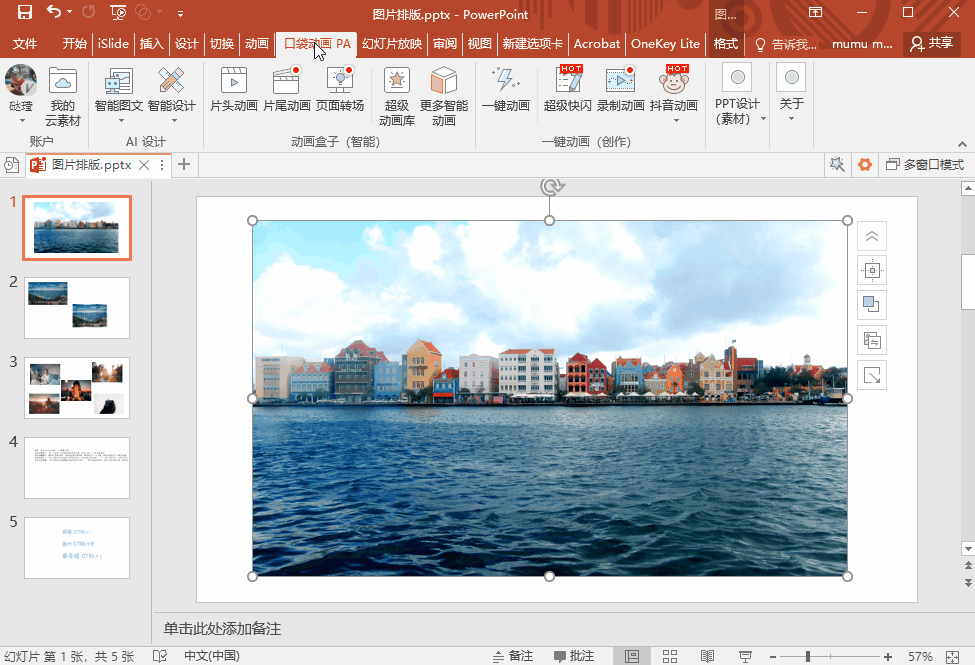Open the 视图 tab
The width and height of the screenshot is (975, 665).
click(x=479, y=44)
